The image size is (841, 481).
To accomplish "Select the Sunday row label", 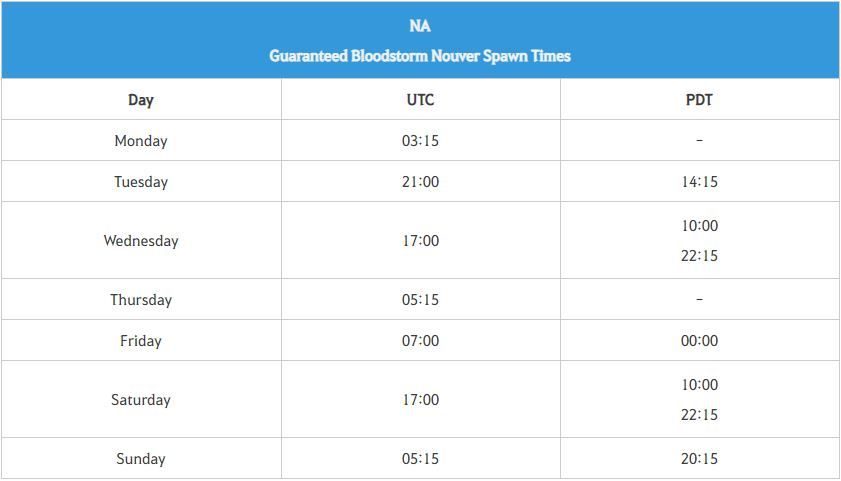I will tap(141, 459).
